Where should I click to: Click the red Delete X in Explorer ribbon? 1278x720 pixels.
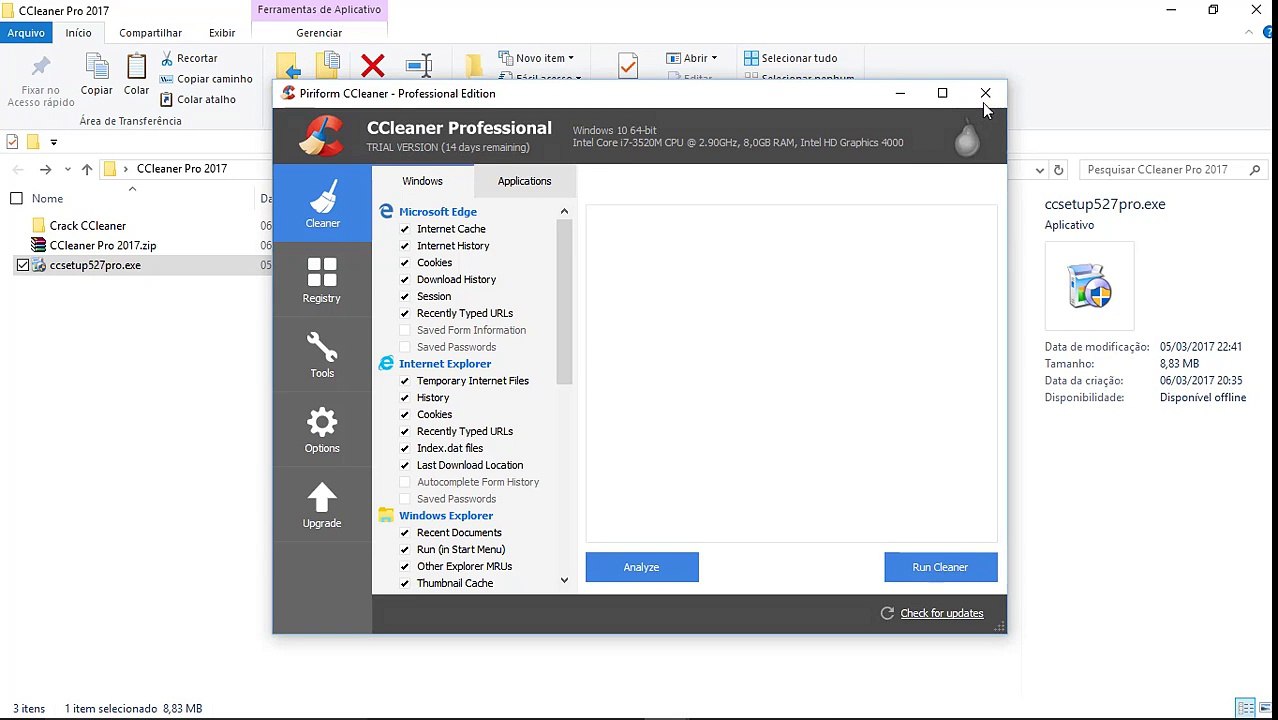coord(373,66)
